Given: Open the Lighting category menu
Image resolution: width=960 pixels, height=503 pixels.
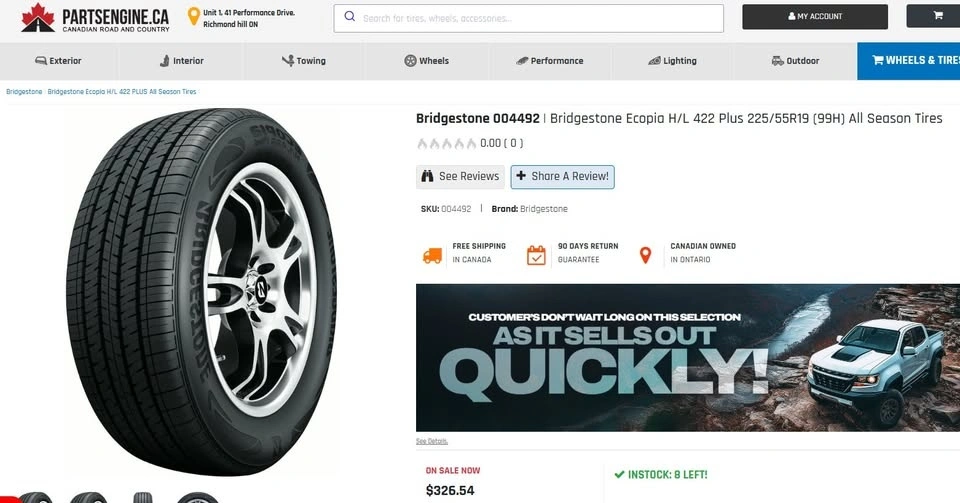Looking at the screenshot, I should click(x=672, y=61).
